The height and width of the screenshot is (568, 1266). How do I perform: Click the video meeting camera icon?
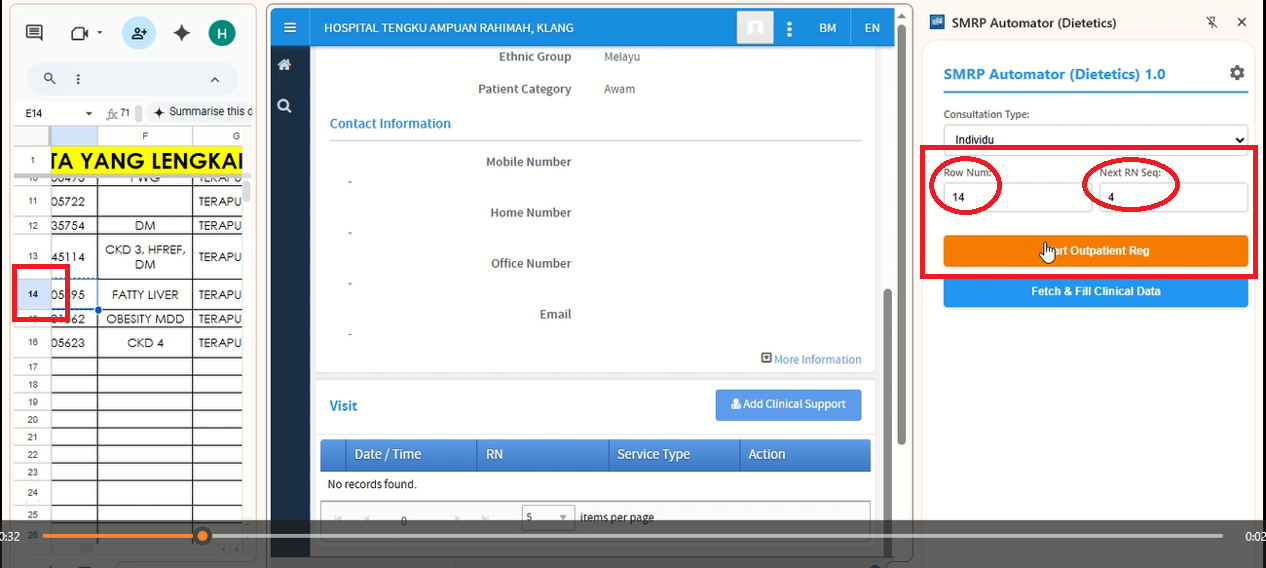click(x=80, y=33)
